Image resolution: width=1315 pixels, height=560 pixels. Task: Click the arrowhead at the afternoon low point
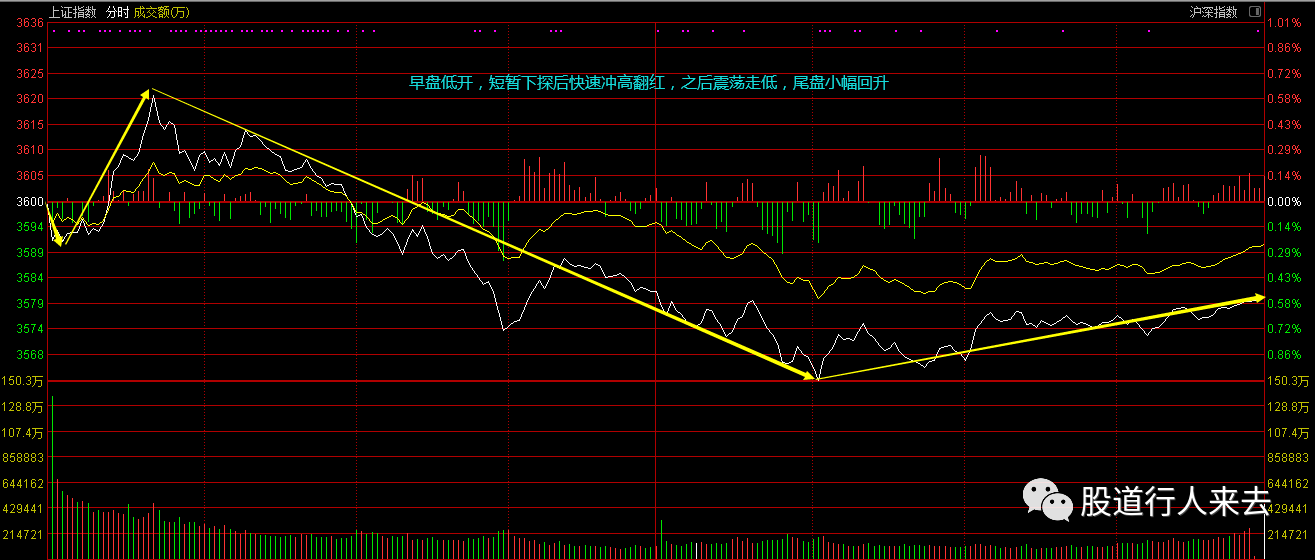811,376
